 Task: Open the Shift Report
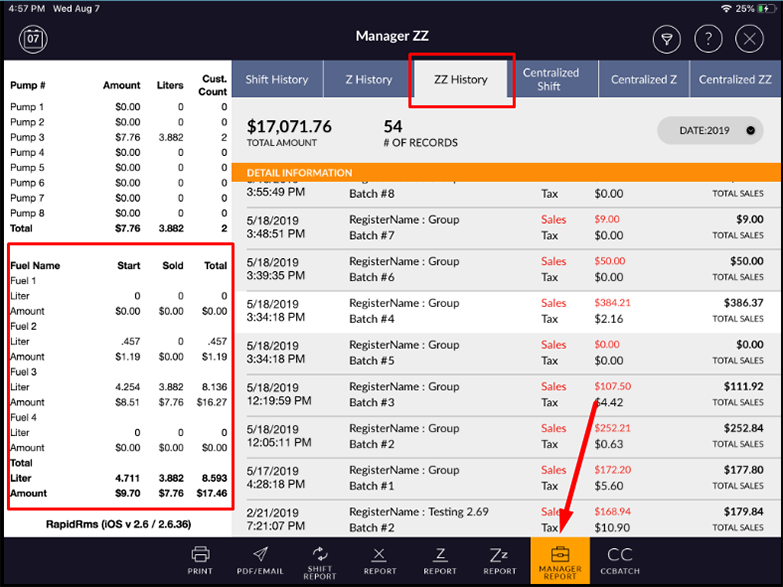(x=319, y=560)
